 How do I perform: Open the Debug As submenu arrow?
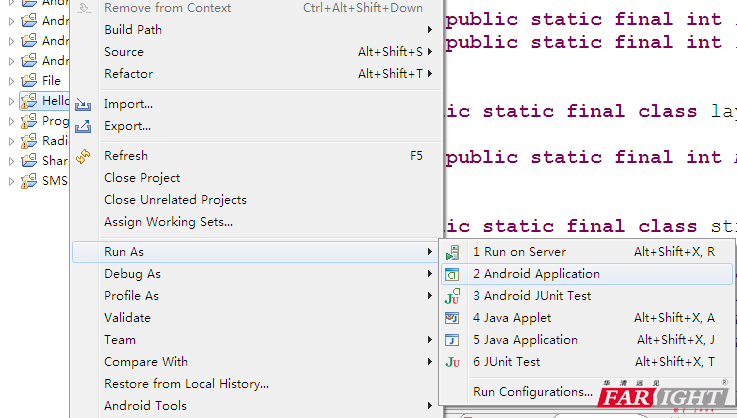coord(430,274)
